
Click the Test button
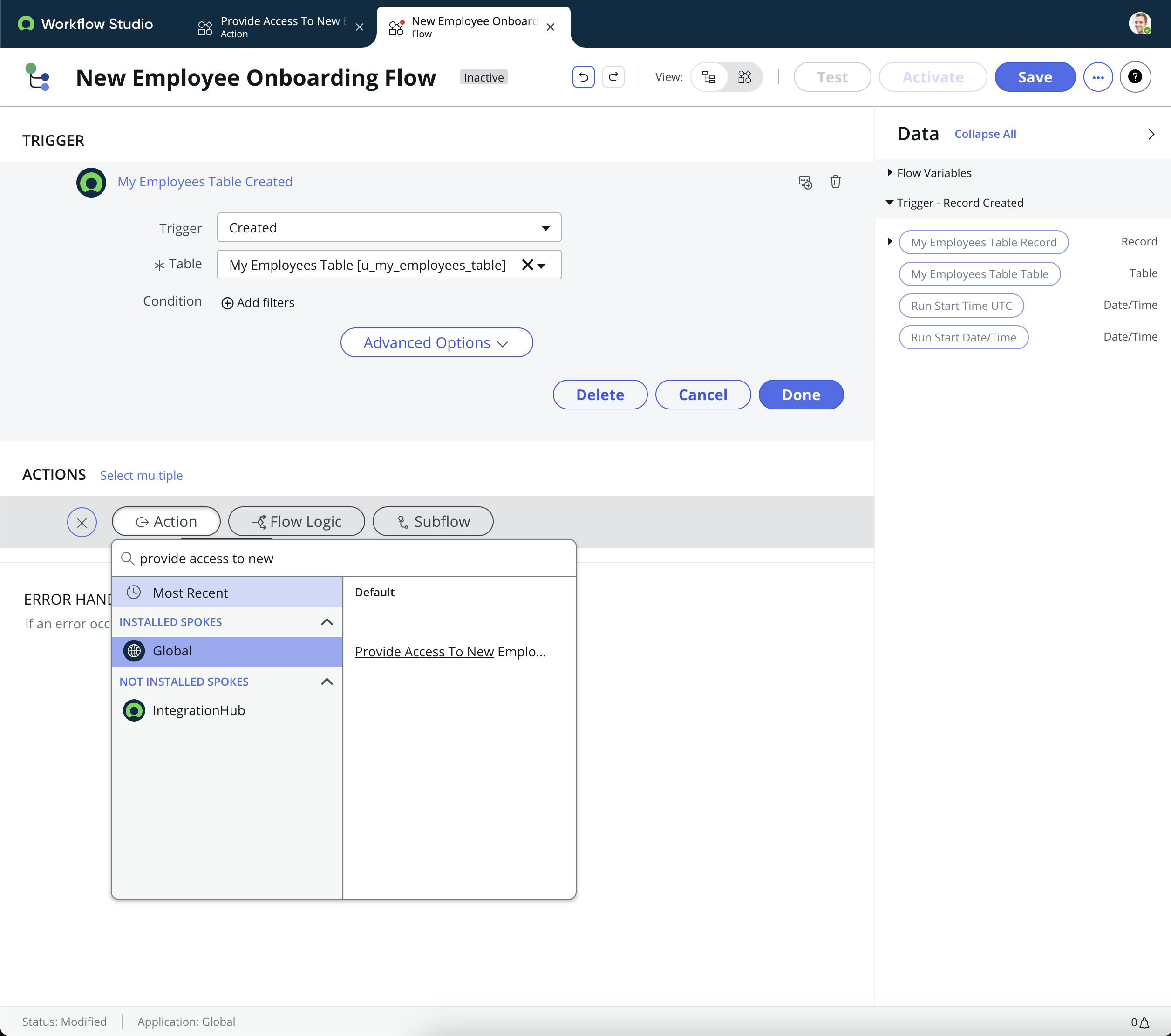pos(832,77)
